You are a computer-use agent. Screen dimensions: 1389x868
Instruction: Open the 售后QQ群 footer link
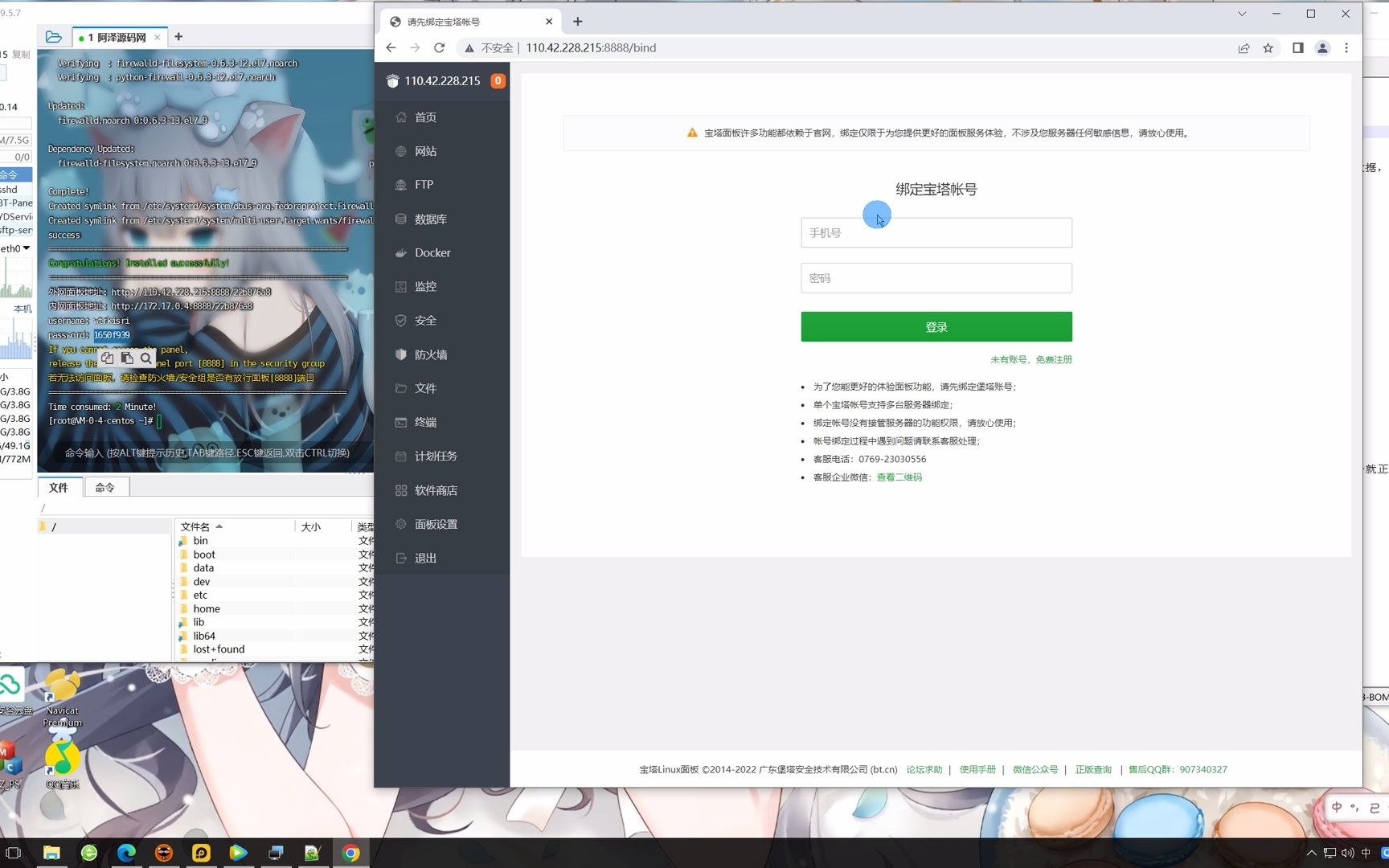1178,770
